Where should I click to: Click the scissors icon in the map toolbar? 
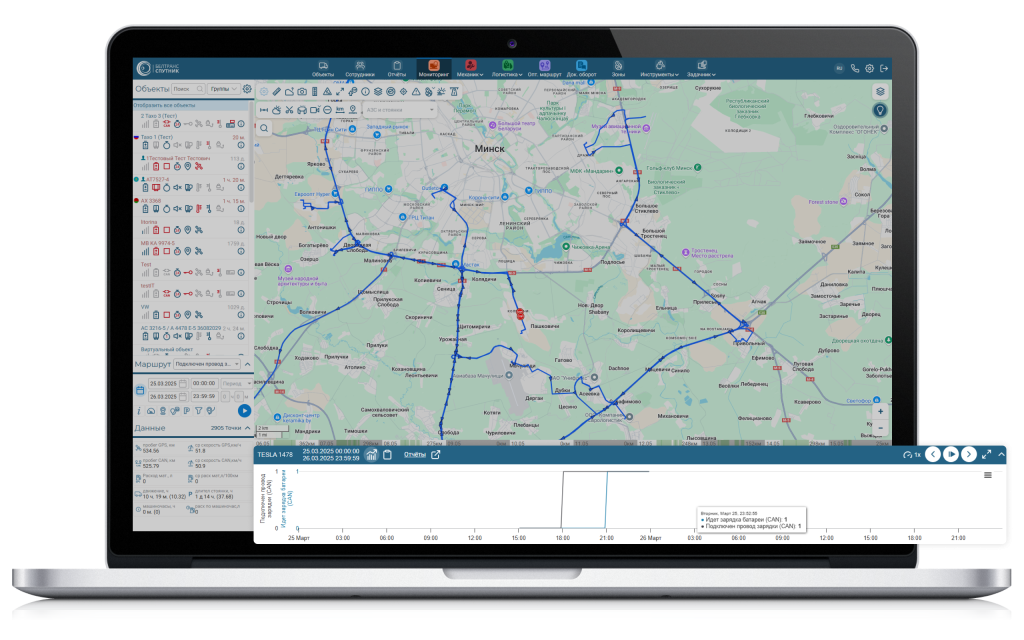[289, 109]
